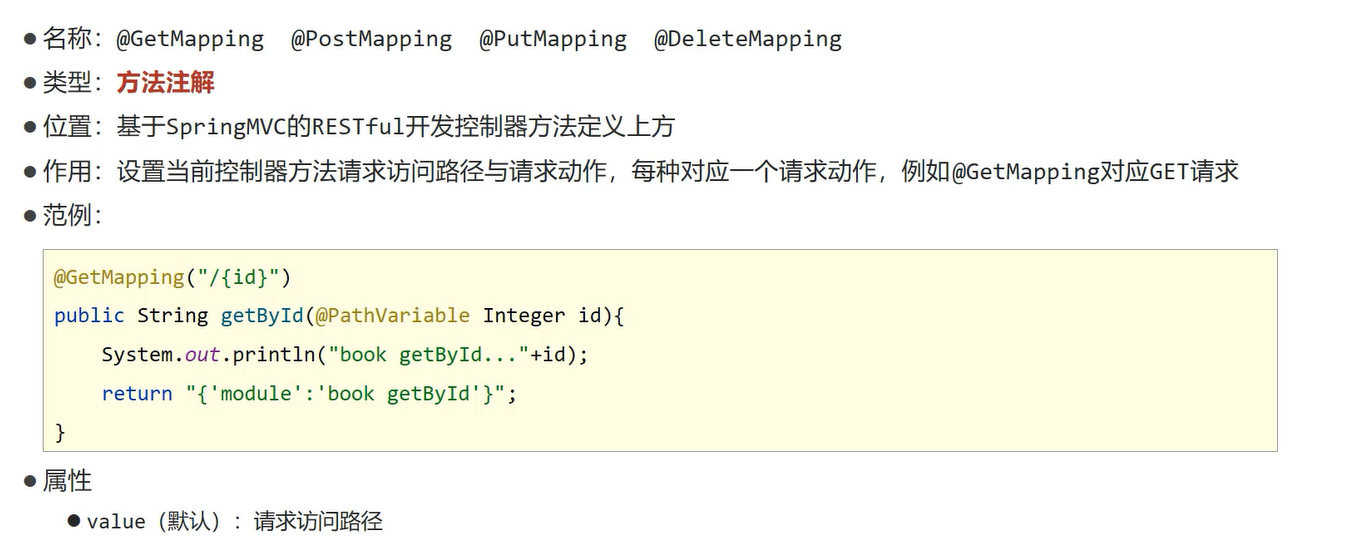Click the closing brace of the code block
Viewport: 1358px width, 548px height.
click(60, 432)
